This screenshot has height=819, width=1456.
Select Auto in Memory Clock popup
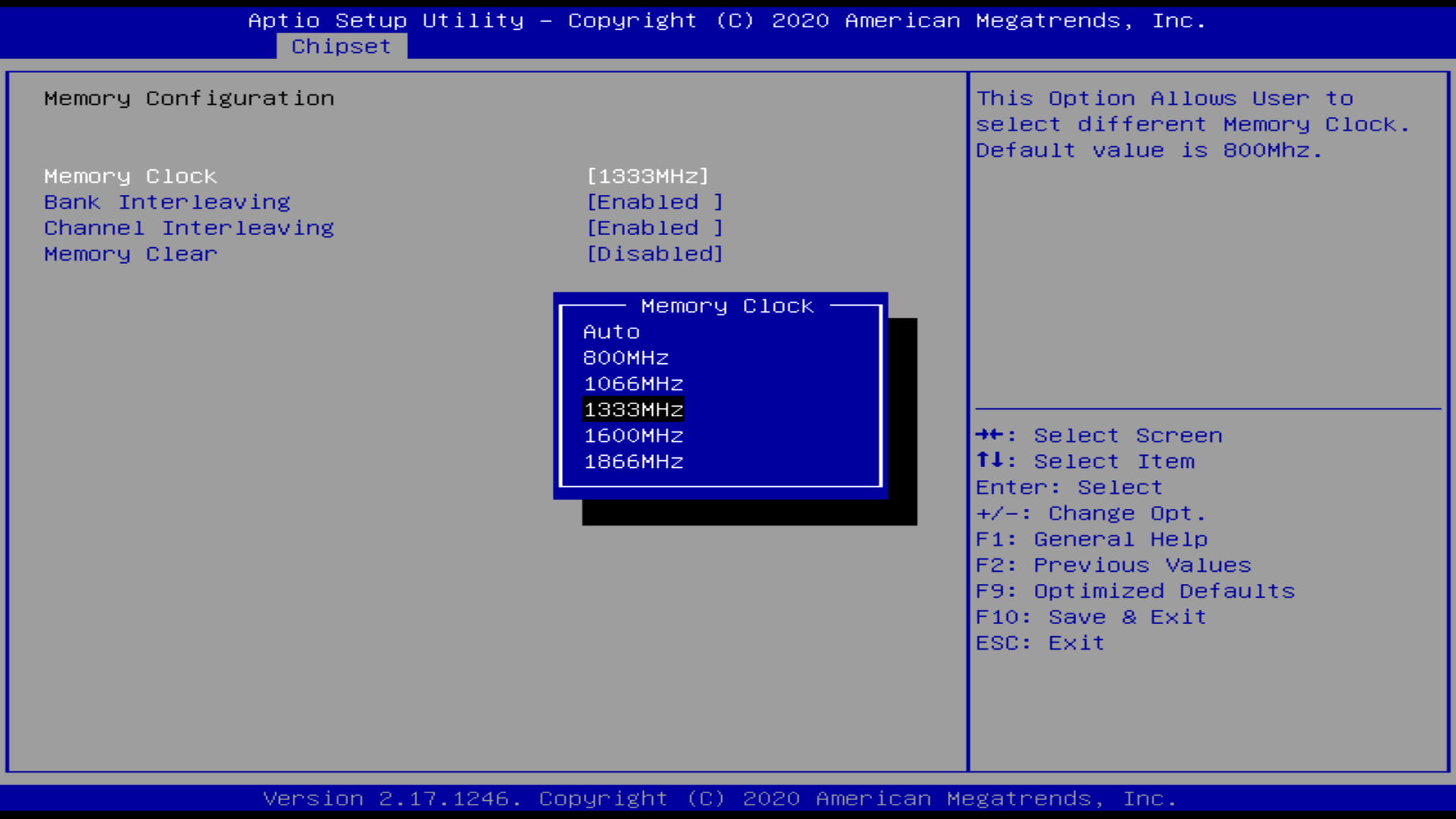pyautogui.click(x=611, y=332)
